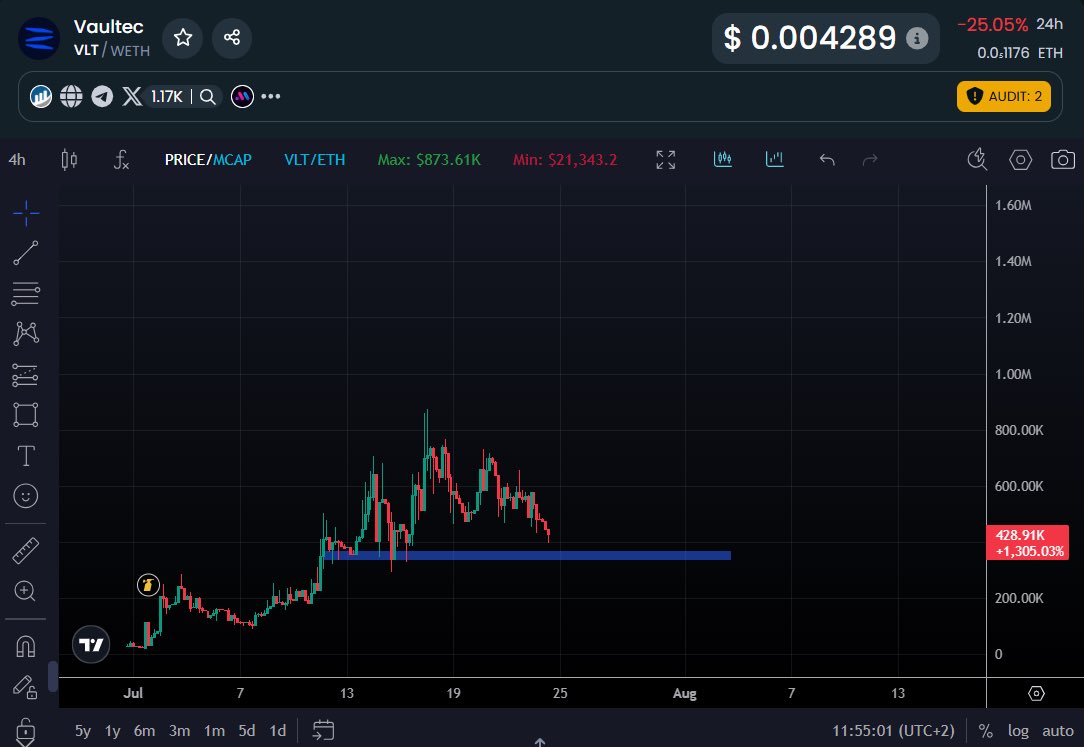Toggle percent scale mode
Screen dimensions: 1084x747
[986, 730]
